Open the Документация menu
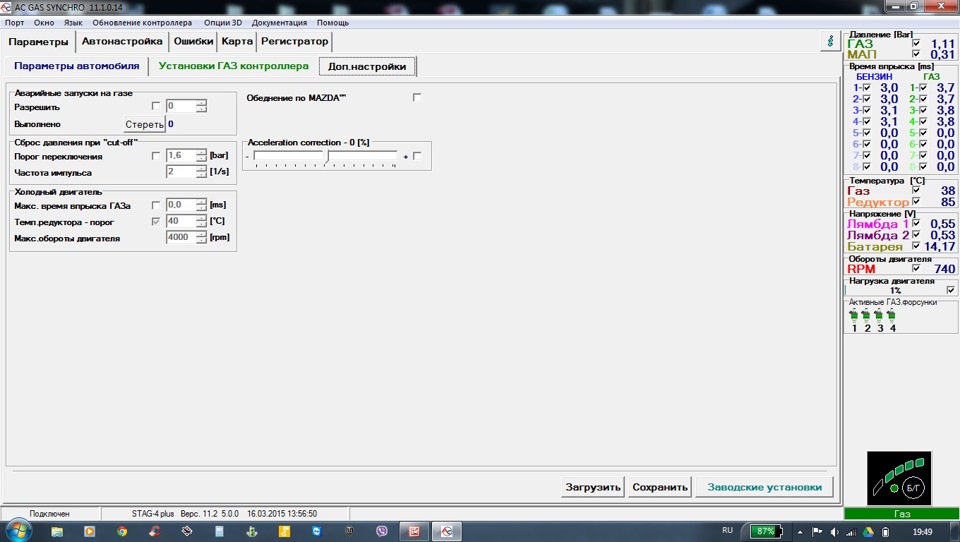Screen dimensions: 960x542 [279, 23]
